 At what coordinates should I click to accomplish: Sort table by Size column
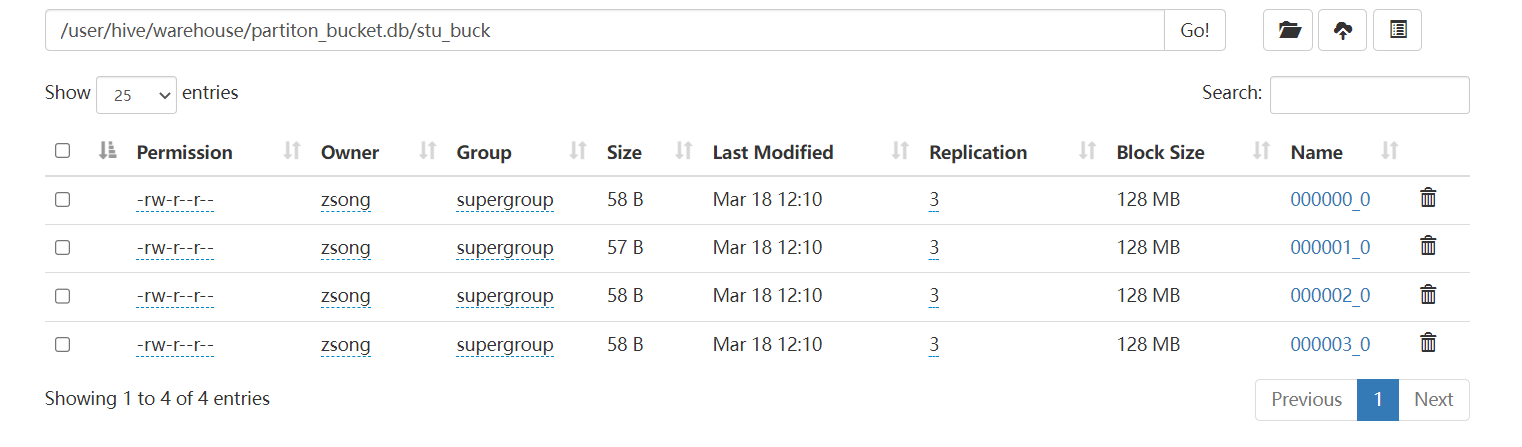(x=624, y=152)
